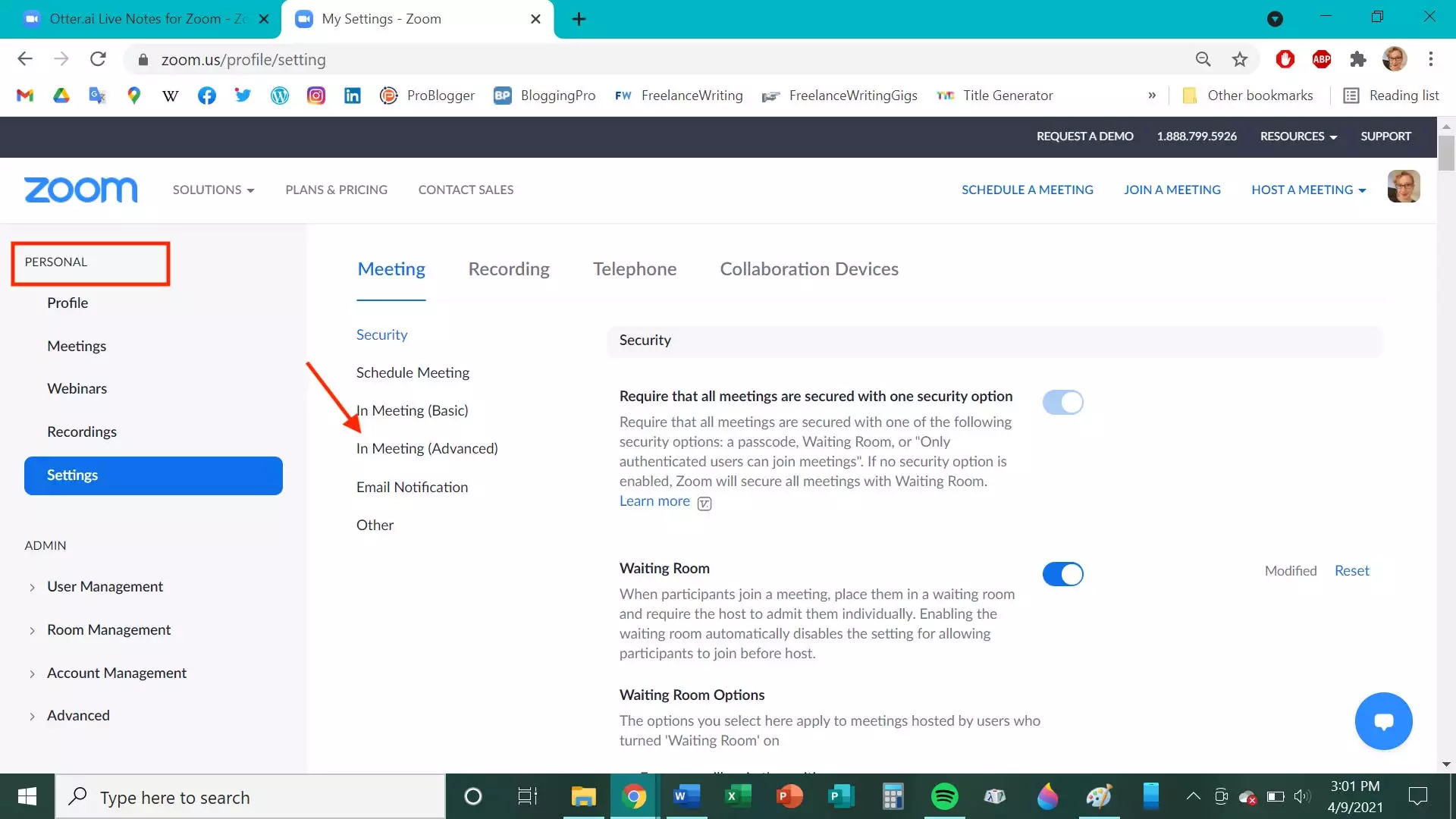Open the Host a Meeting dropdown

tap(1308, 190)
